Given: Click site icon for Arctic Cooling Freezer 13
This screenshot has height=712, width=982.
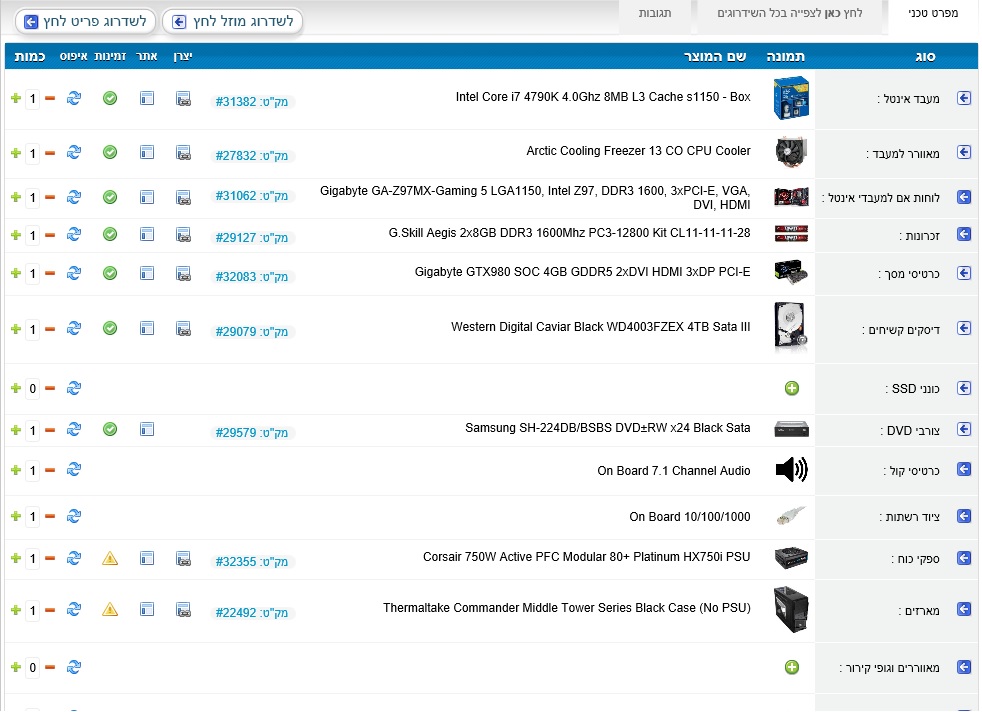Looking at the screenshot, I should tap(147, 152).
